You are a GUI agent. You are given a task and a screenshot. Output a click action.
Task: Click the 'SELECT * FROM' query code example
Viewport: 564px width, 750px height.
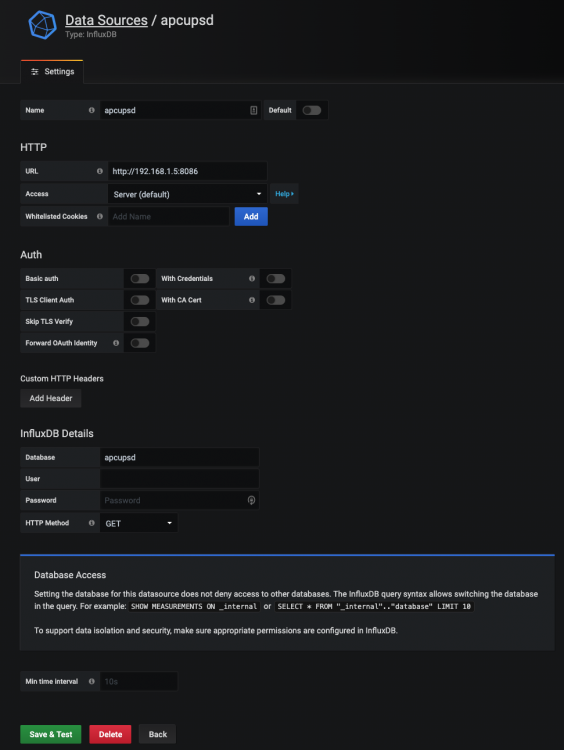374,607
